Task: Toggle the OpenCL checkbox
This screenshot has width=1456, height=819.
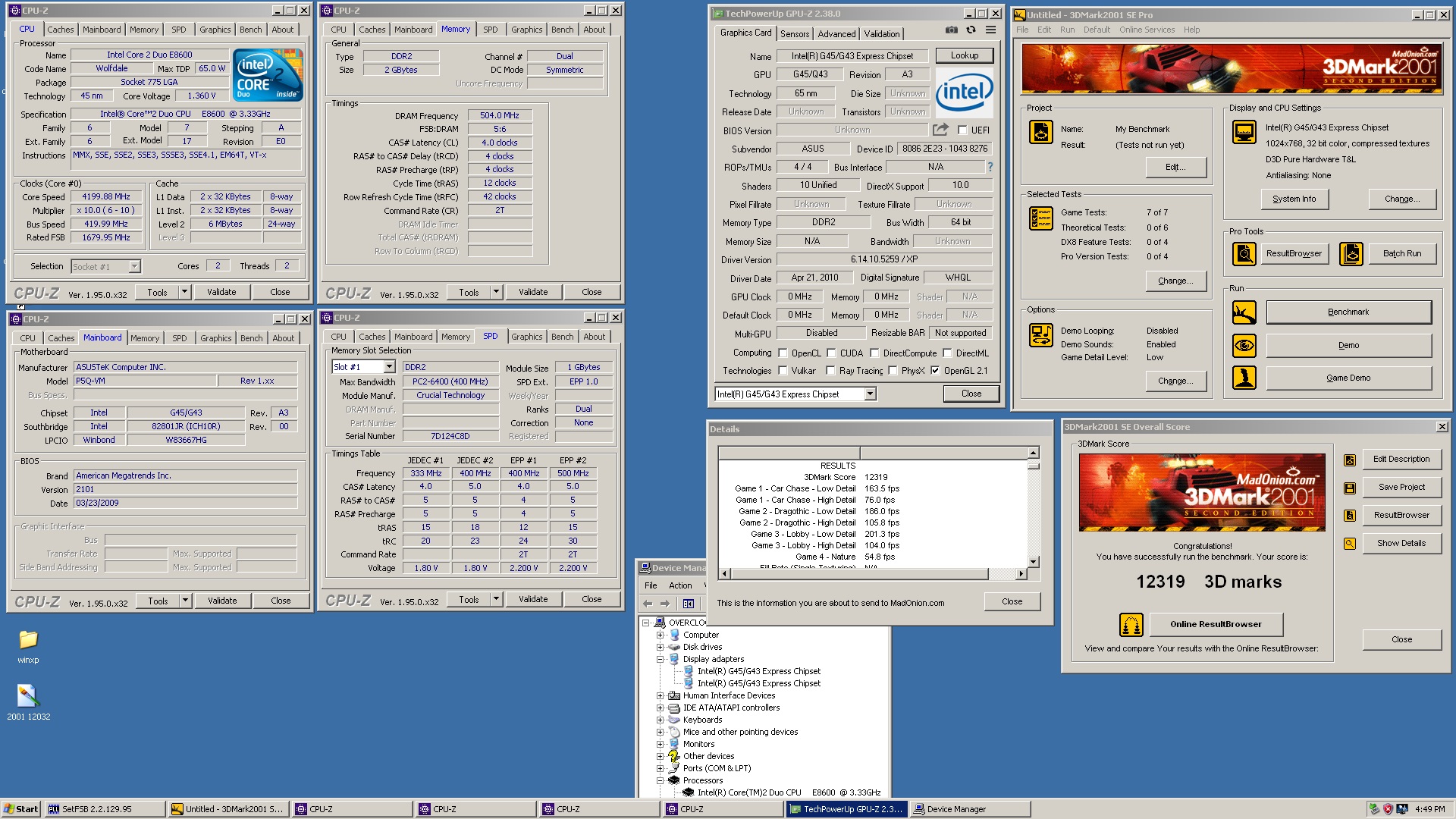Action: click(783, 353)
